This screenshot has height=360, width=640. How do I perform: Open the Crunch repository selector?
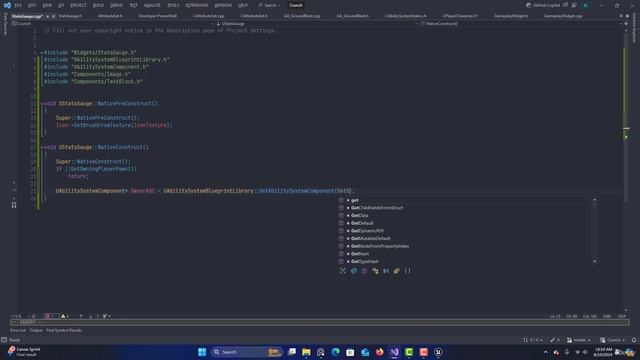[613, 340]
